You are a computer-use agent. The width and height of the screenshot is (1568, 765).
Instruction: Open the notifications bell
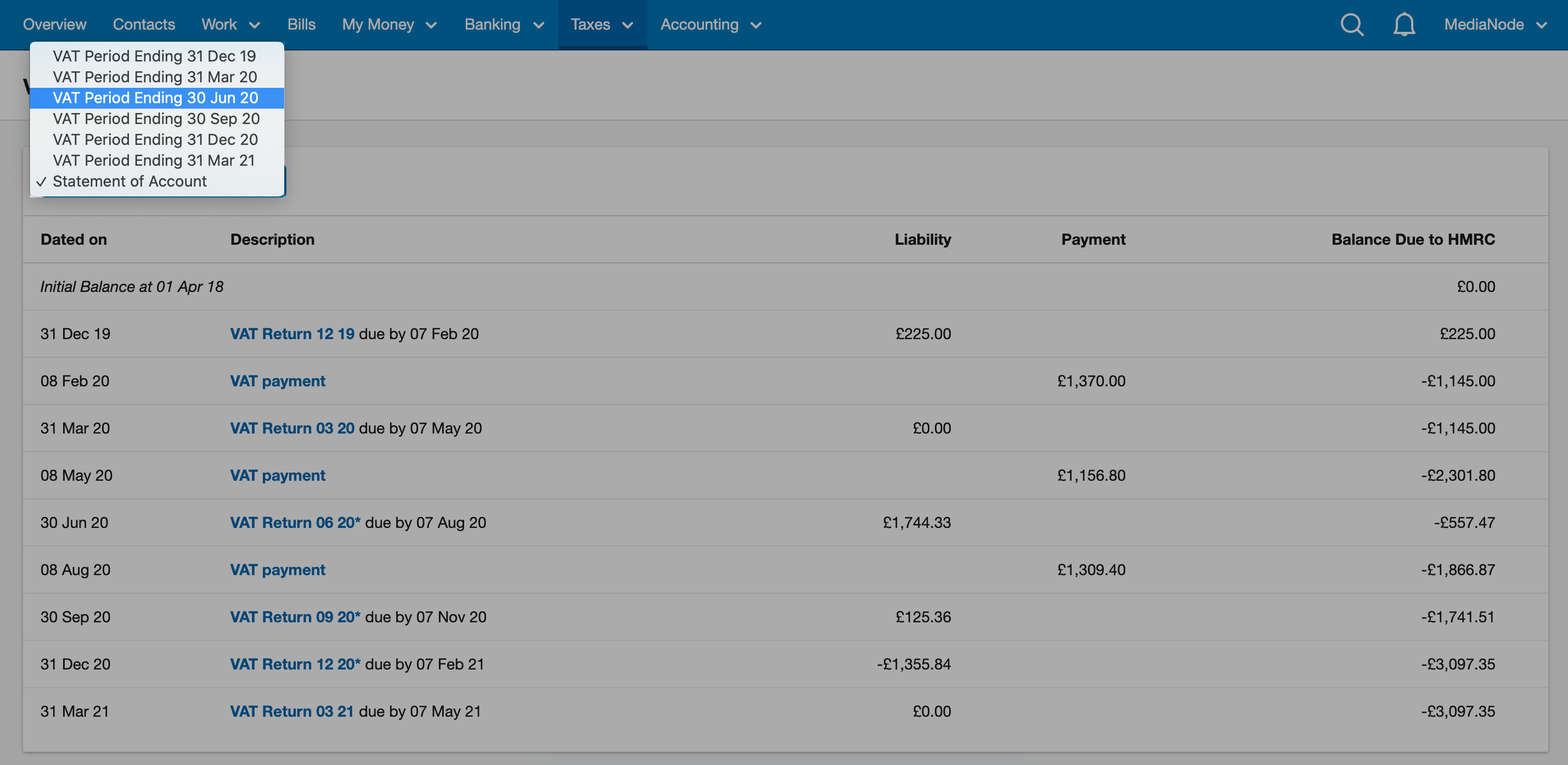[1403, 25]
